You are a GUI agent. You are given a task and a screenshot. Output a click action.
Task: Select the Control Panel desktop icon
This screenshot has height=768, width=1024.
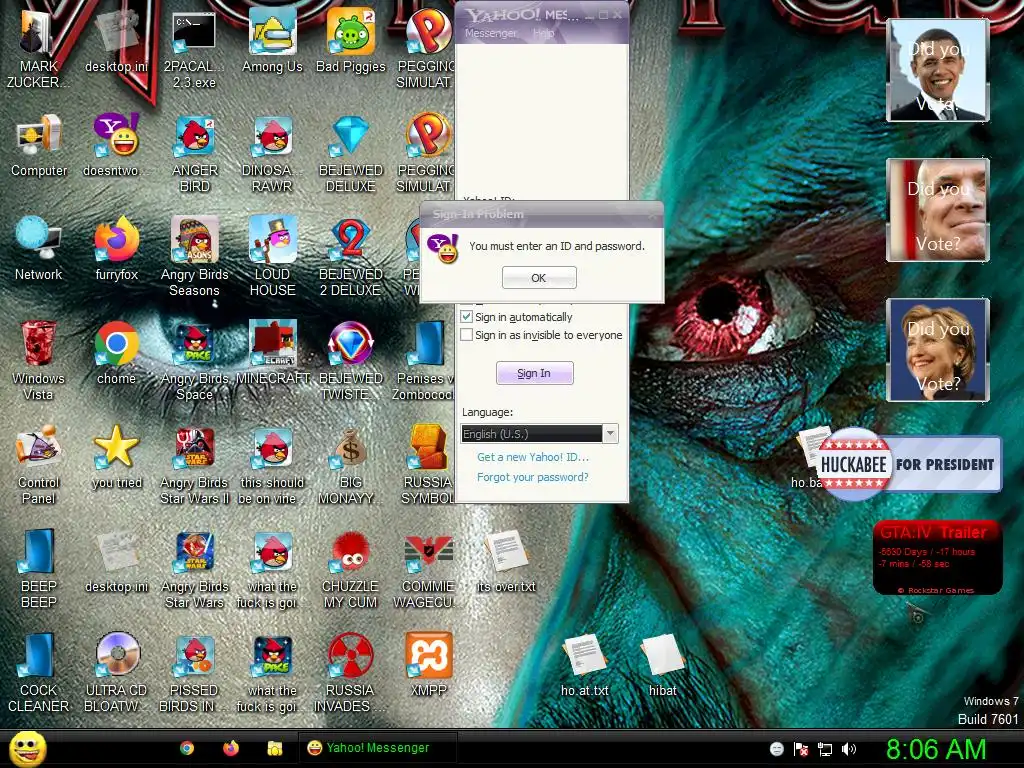coord(39,464)
